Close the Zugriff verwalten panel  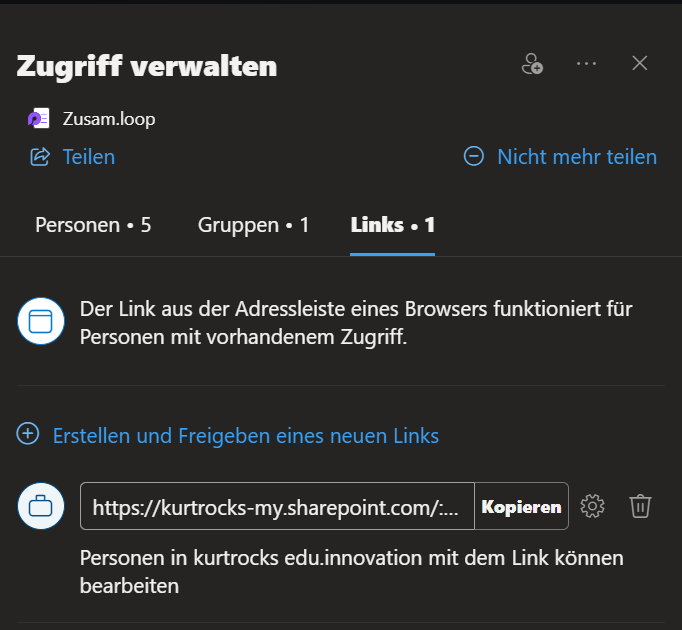(x=640, y=63)
